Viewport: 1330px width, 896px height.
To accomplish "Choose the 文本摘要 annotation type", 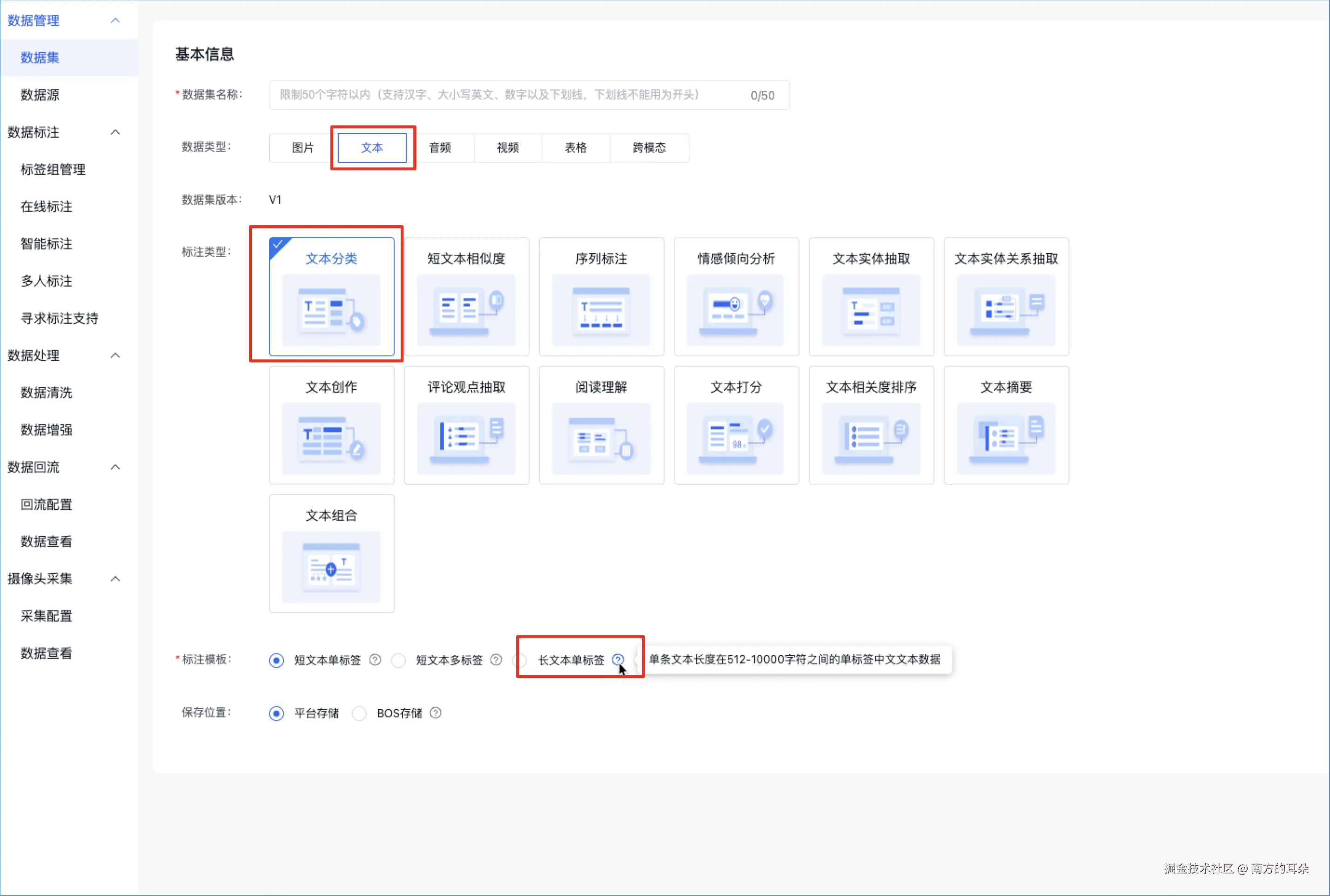I will click(1006, 425).
